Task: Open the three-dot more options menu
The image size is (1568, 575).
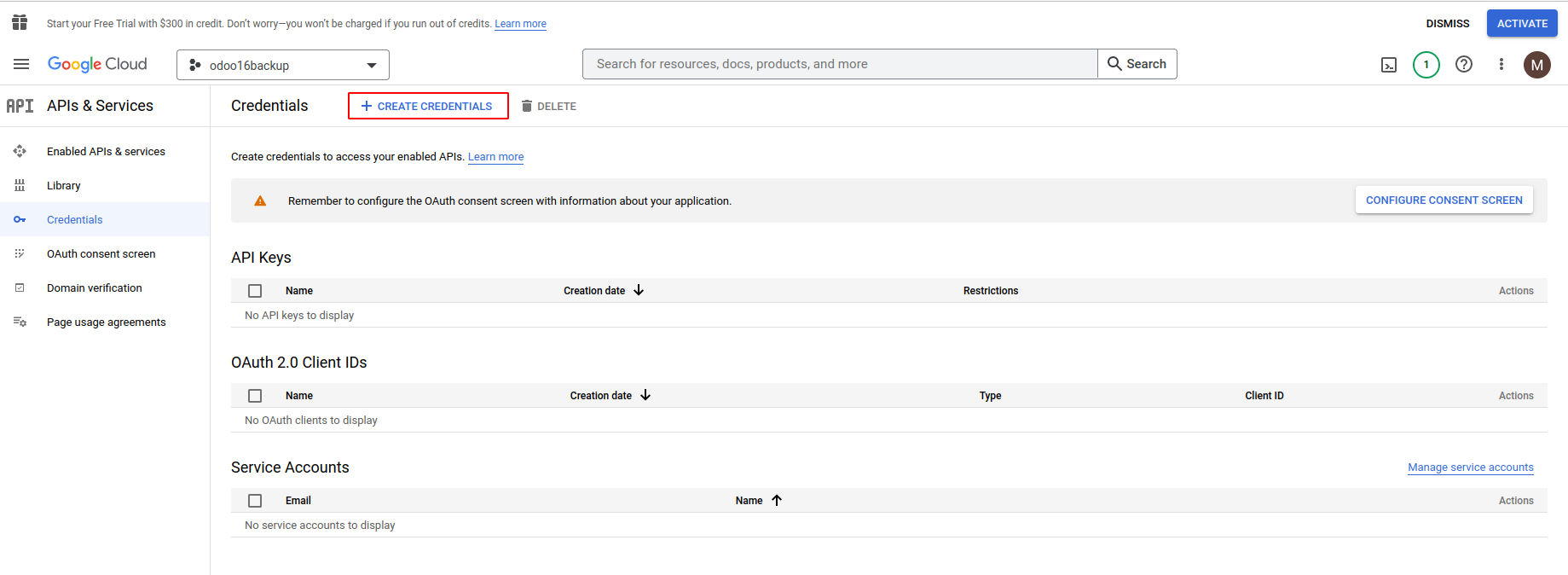Action: [x=1501, y=65]
